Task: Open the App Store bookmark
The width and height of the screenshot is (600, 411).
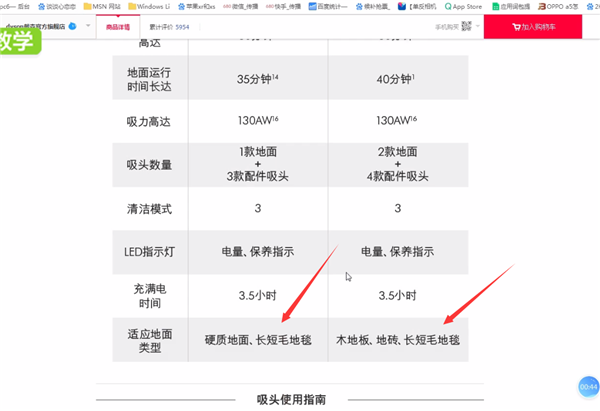Action: 463,7
